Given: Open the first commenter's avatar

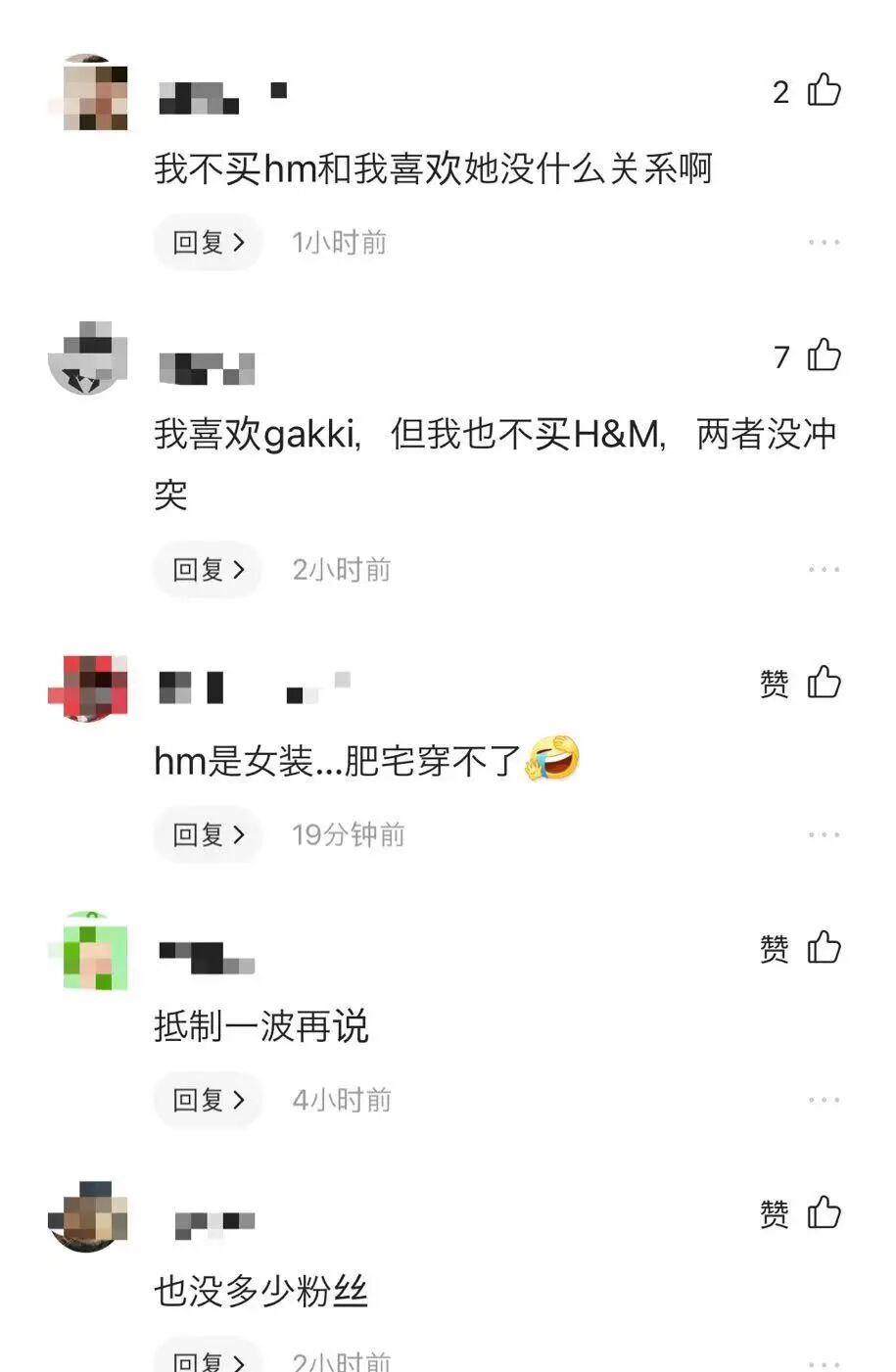Looking at the screenshot, I should coord(88,93).
